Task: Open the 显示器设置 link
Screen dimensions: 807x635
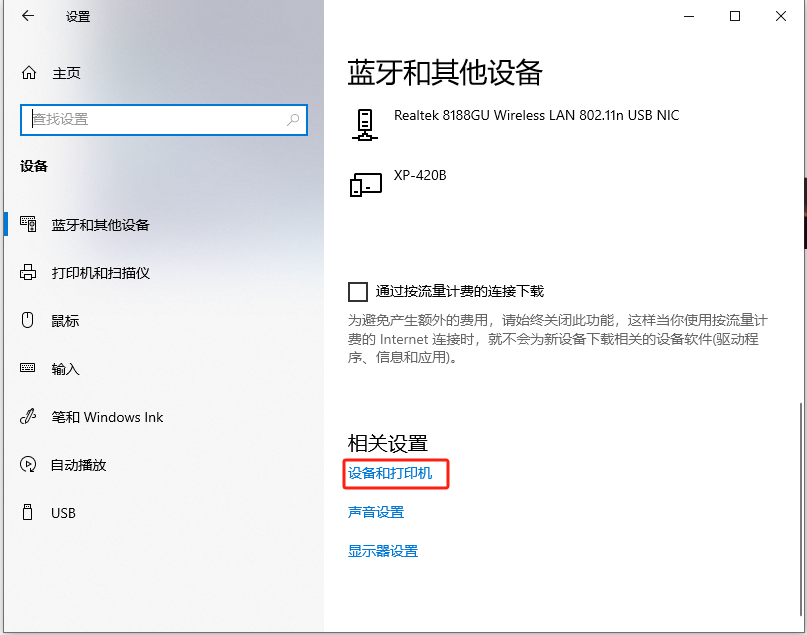Action: coord(383,551)
